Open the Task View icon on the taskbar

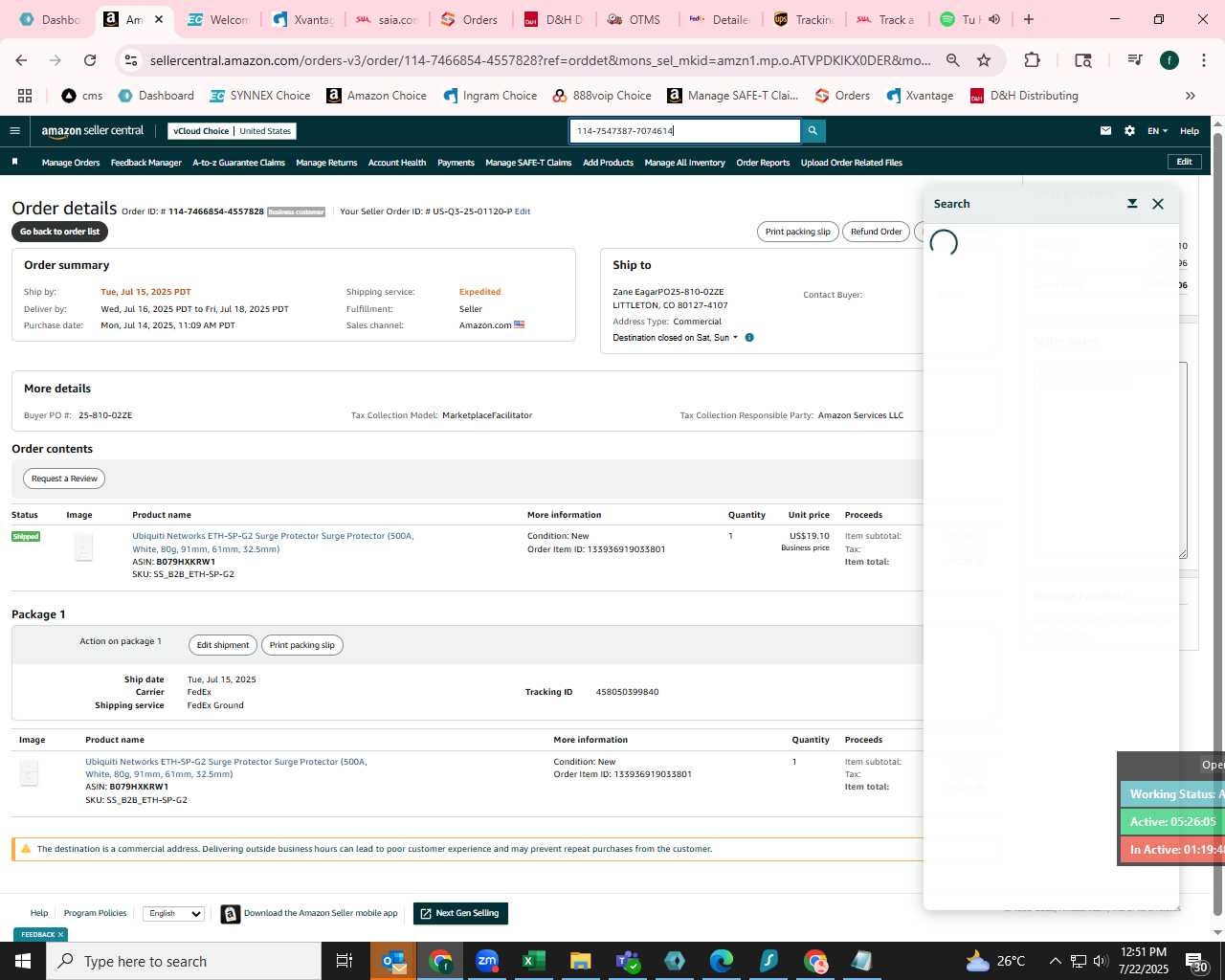(x=345, y=961)
